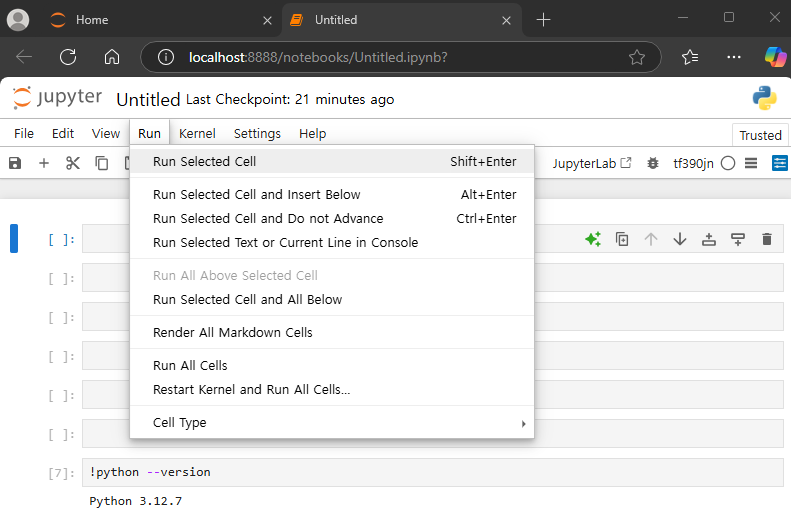Insert a cell below icon
The image size is (791, 514).
(738, 239)
